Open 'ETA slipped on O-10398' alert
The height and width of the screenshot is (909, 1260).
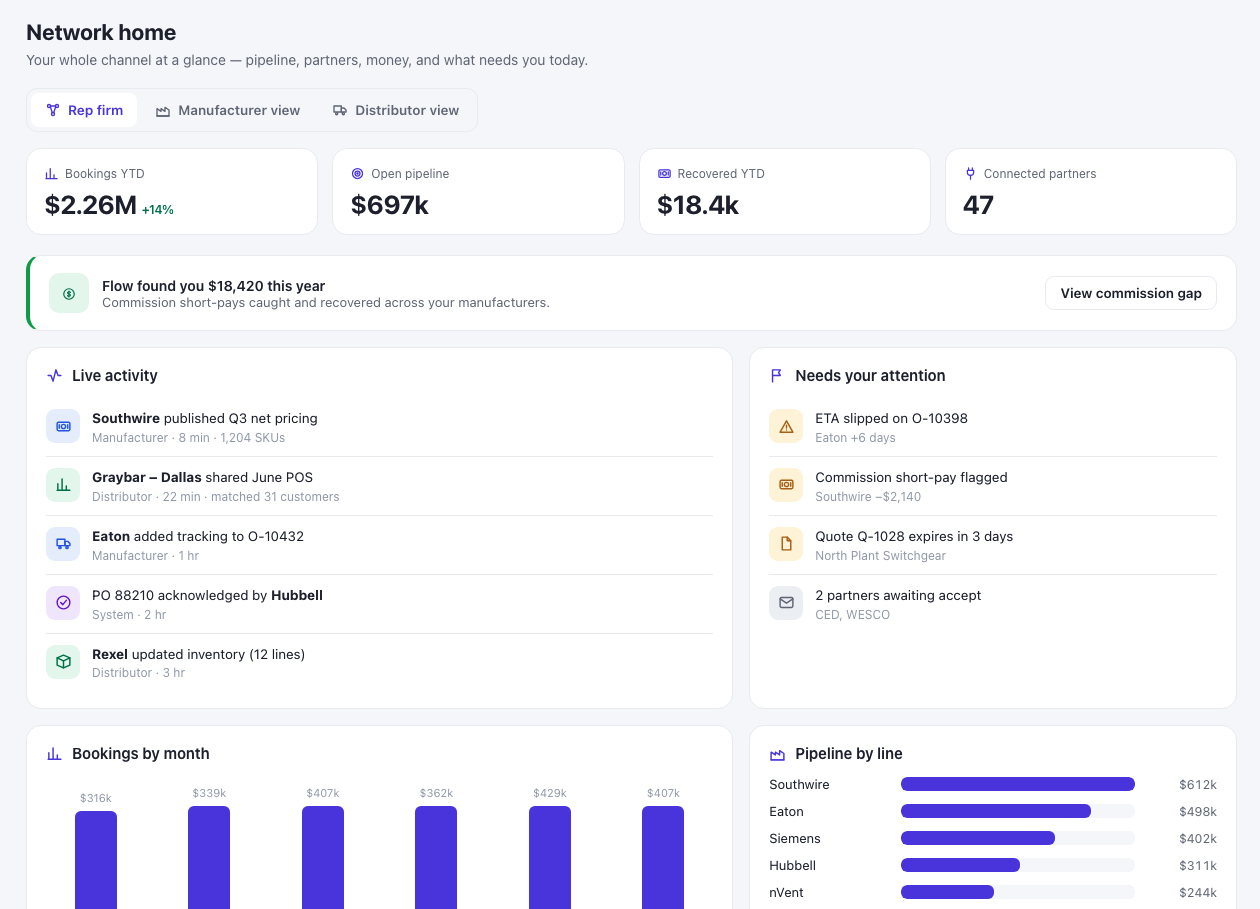993,427
